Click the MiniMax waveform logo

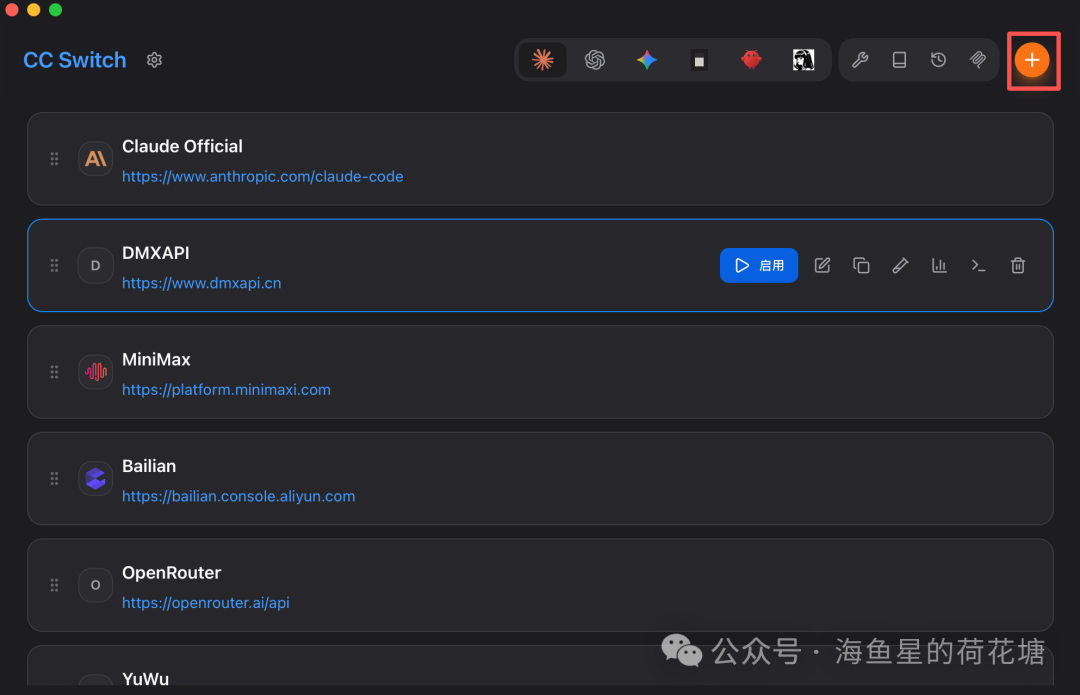tap(95, 372)
